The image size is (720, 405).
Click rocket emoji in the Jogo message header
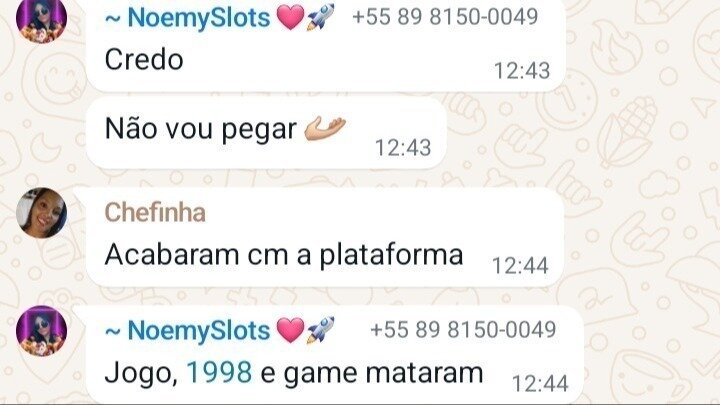tap(321, 330)
